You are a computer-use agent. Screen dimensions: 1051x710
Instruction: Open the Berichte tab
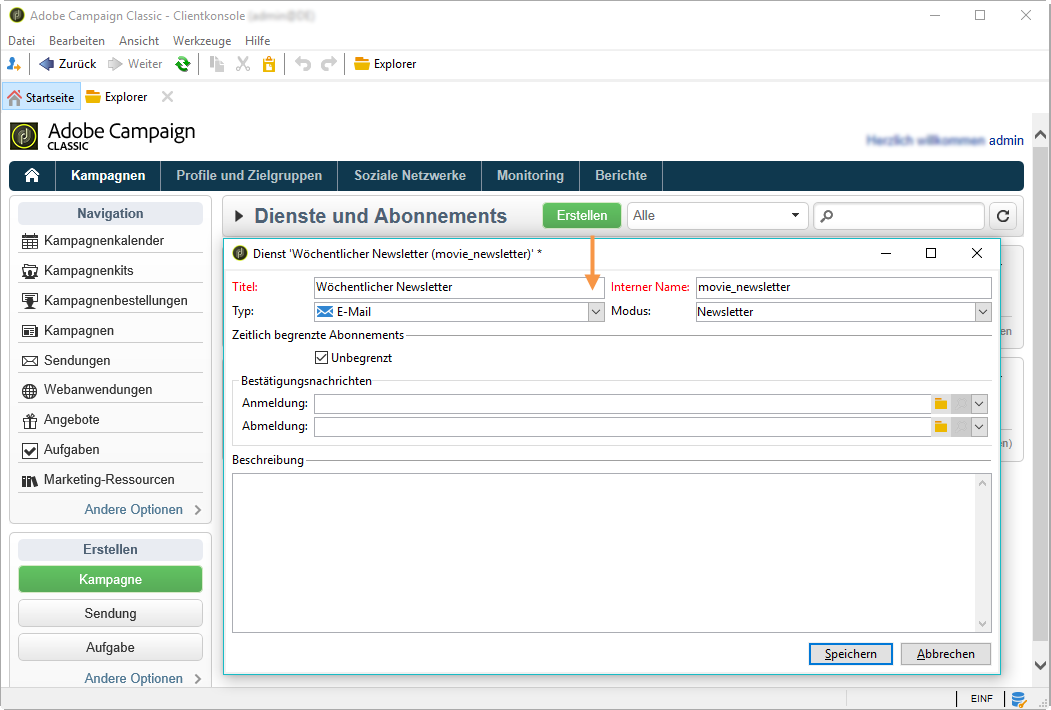(621, 176)
